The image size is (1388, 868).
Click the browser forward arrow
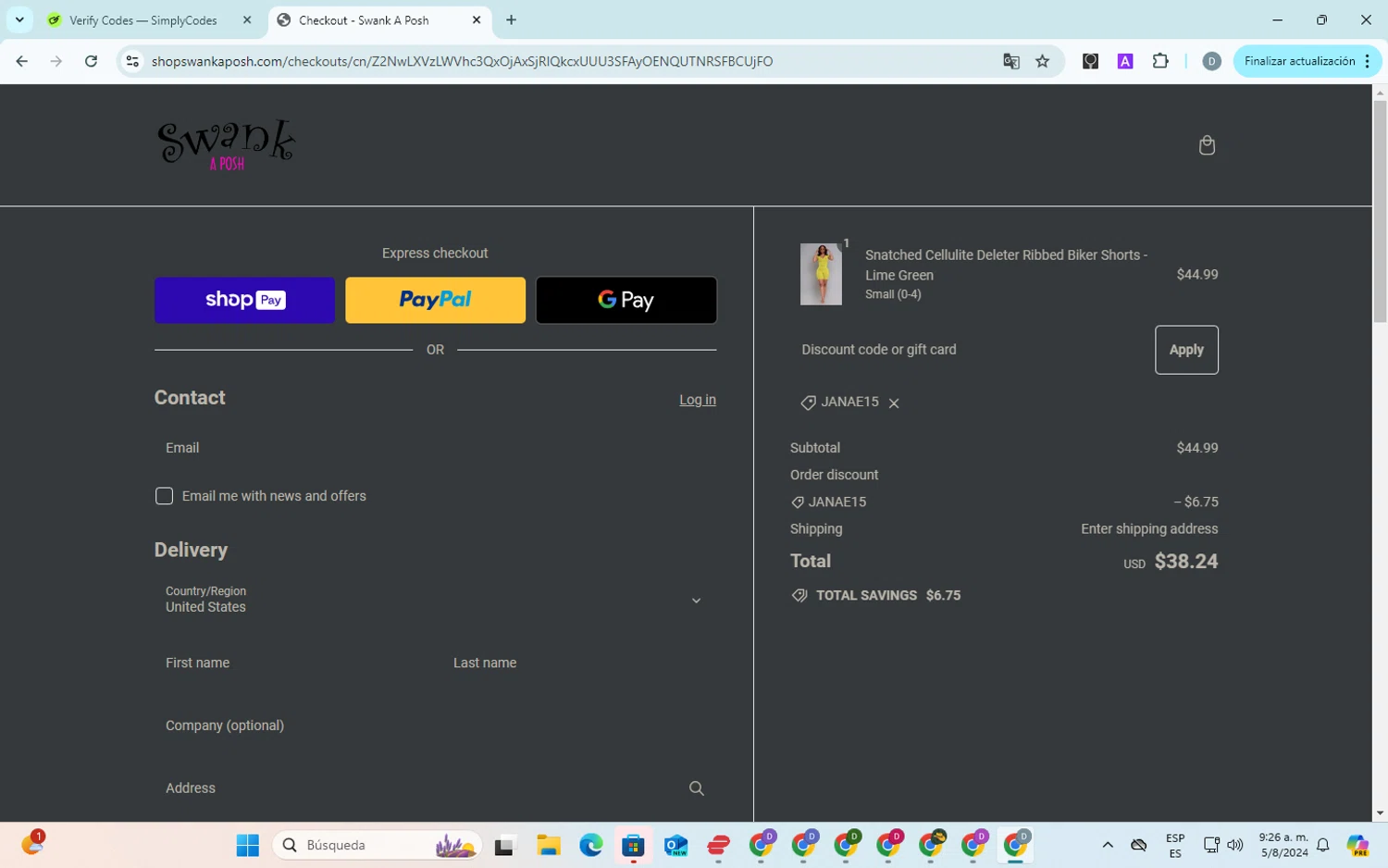[x=56, y=61]
